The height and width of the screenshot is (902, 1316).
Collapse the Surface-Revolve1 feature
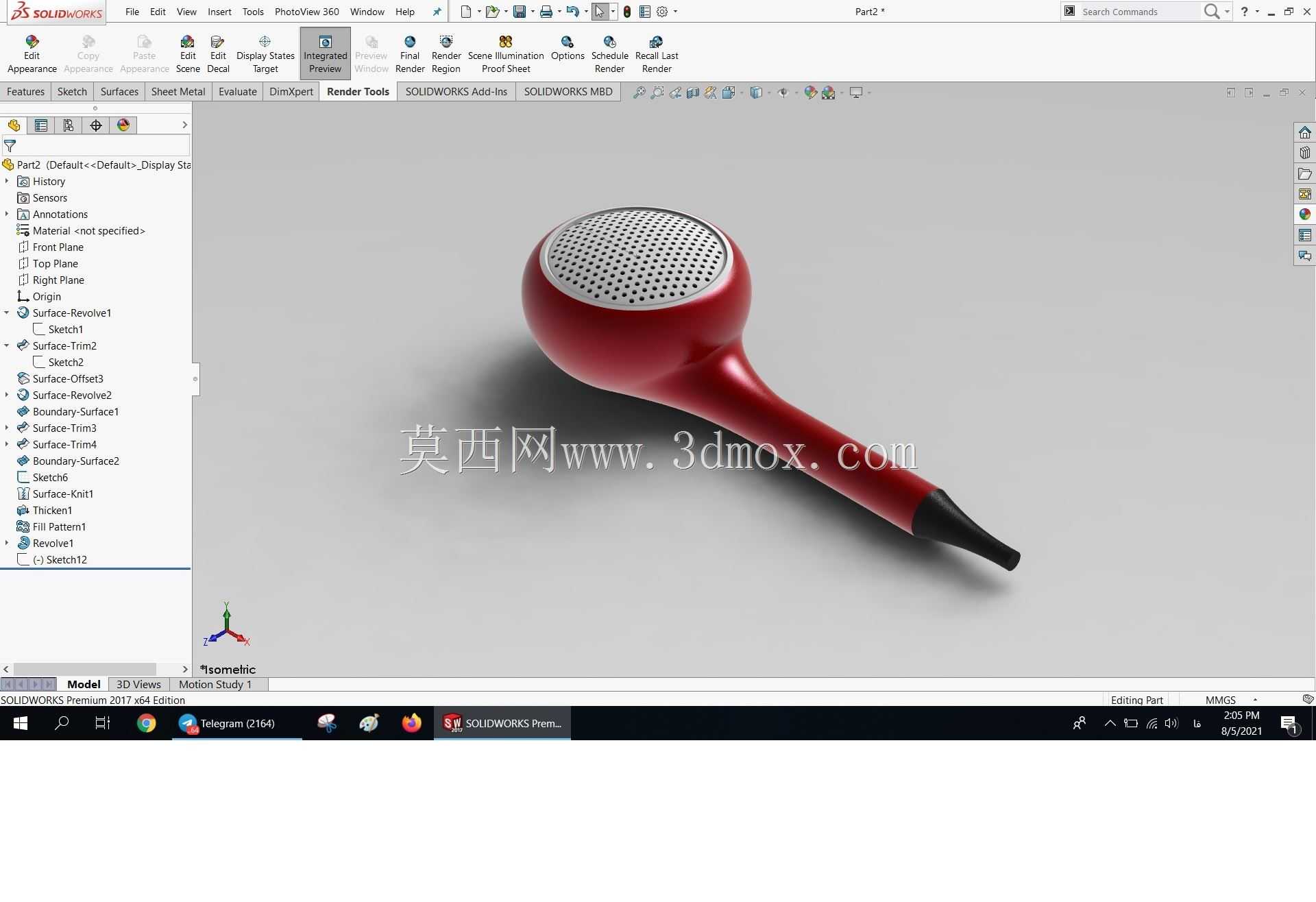[7, 313]
